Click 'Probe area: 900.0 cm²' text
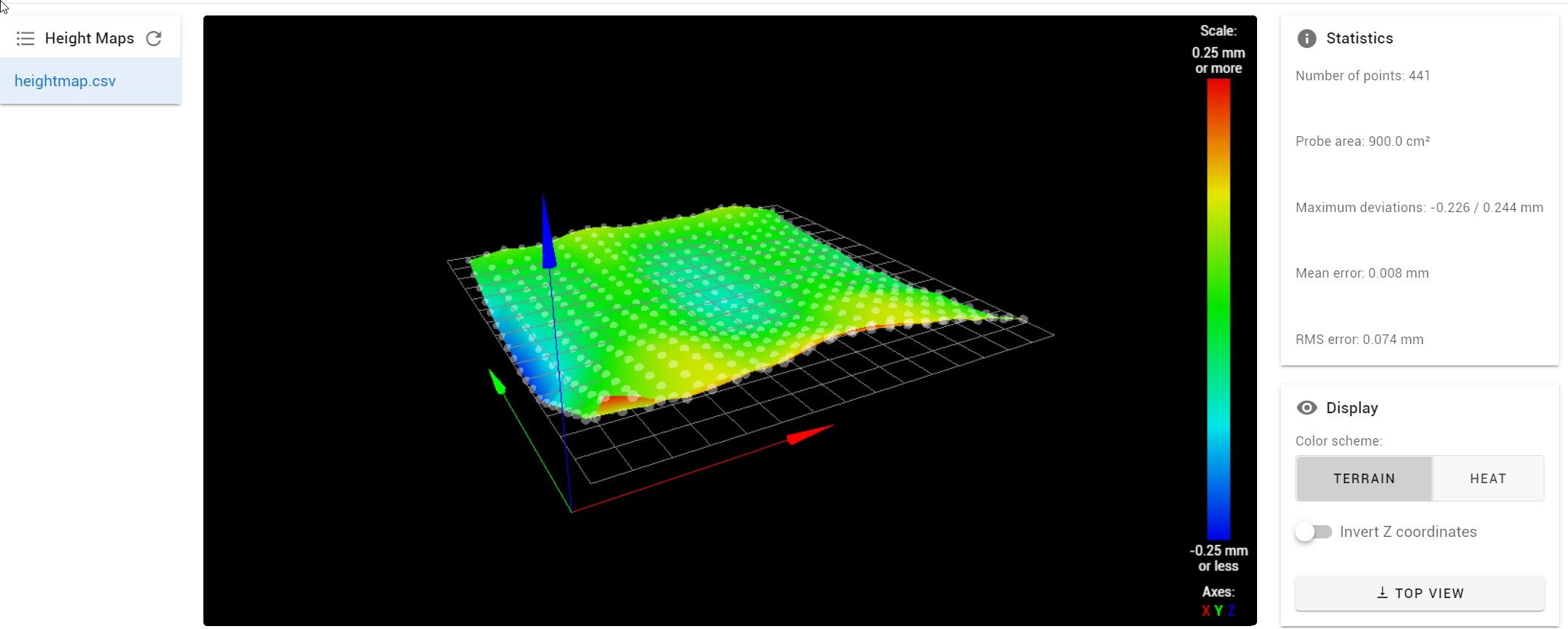The height and width of the screenshot is (629, 1568). [x=1362, y=141]
